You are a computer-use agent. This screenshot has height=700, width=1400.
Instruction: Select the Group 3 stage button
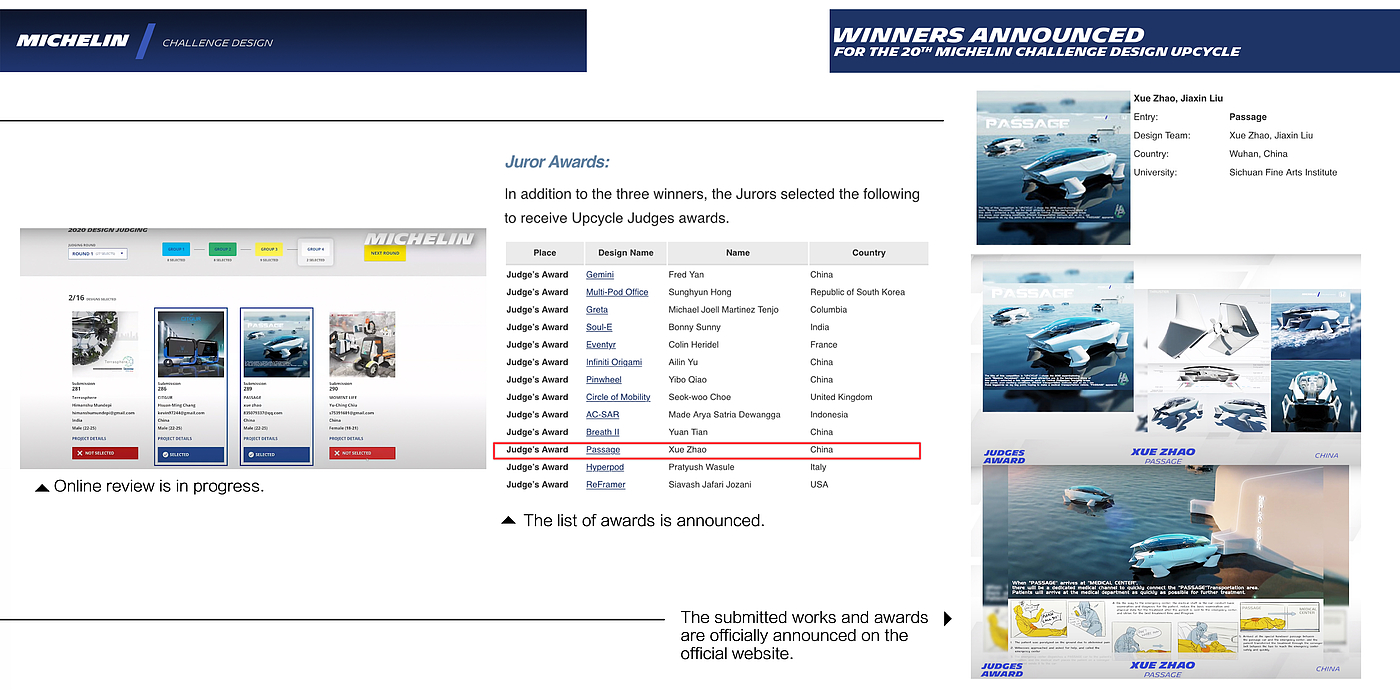click(x=268, y=249)
